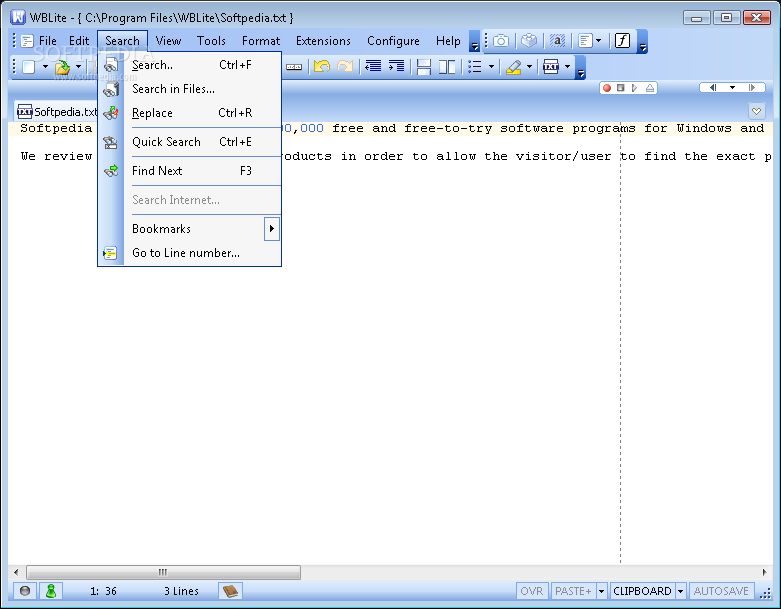Open the new document dropdown arrow
781x609 pixels.
tap(45, 67)
